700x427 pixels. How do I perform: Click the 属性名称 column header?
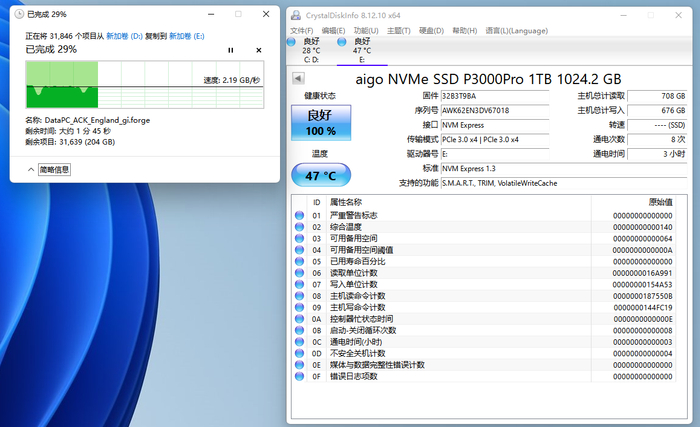pyautogui.click(x=346, y=202)
